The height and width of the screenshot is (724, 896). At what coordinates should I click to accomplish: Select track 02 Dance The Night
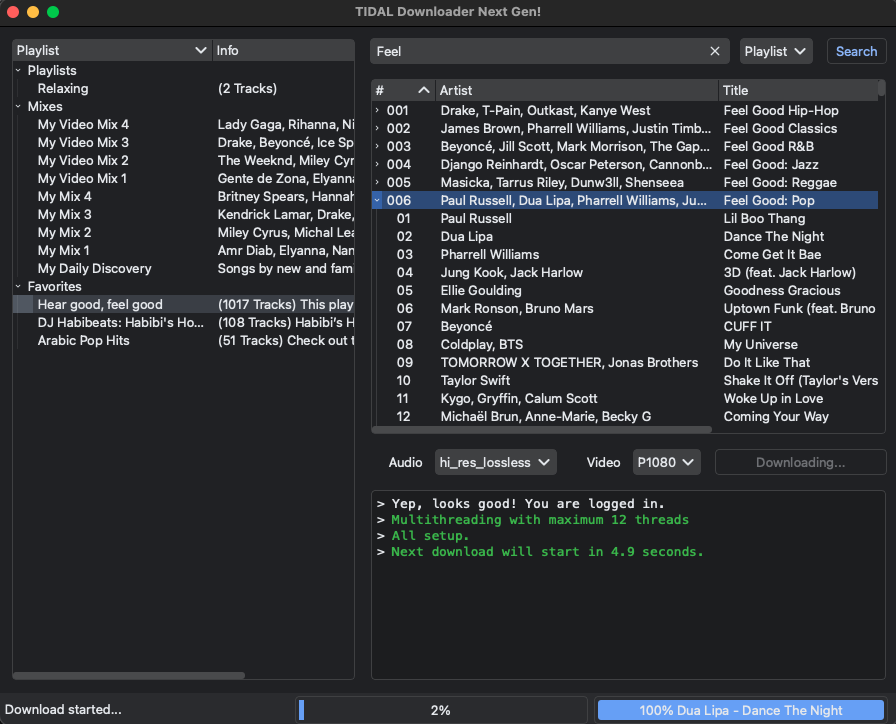point(625,237)
